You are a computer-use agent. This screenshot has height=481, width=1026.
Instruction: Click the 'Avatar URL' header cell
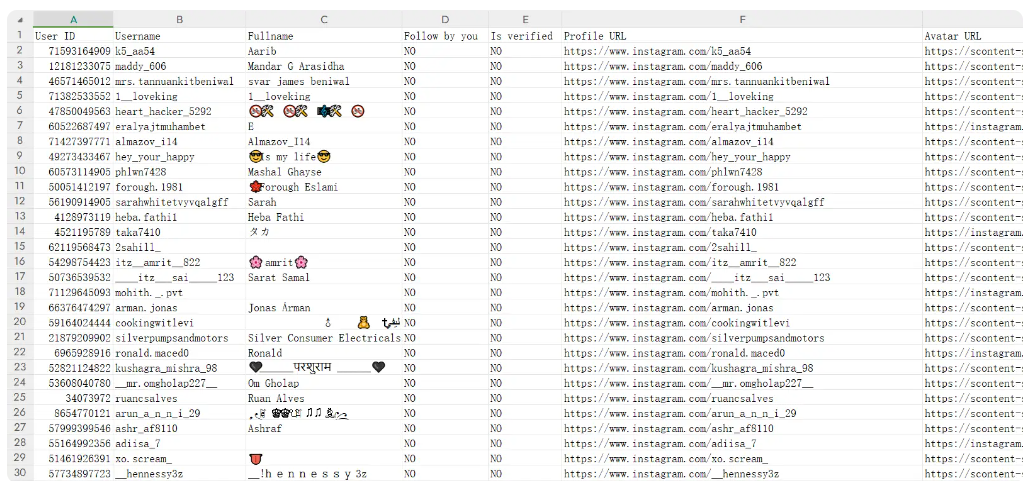tap(974, 36)
